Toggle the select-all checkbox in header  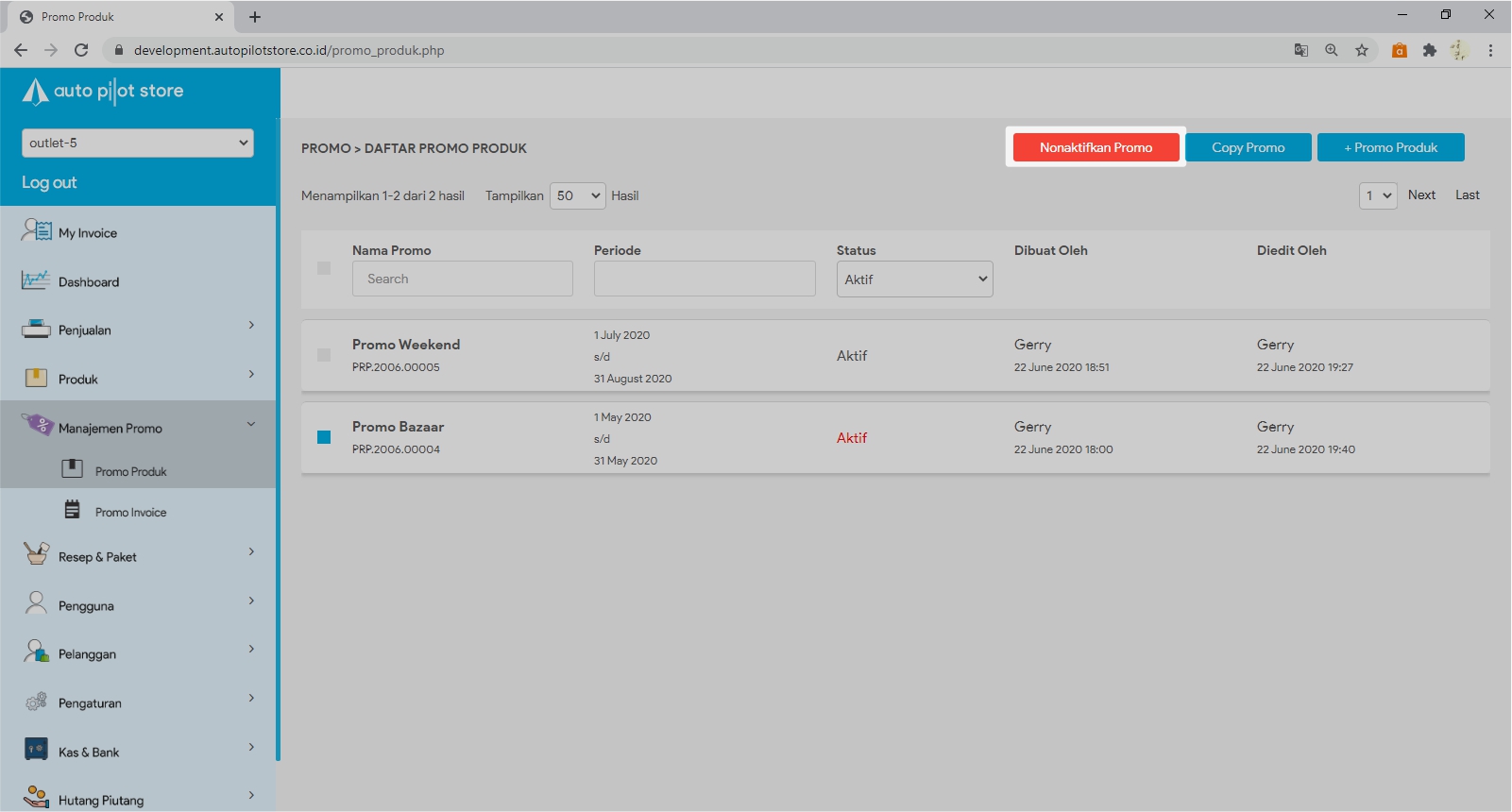(x=324, y=268)
